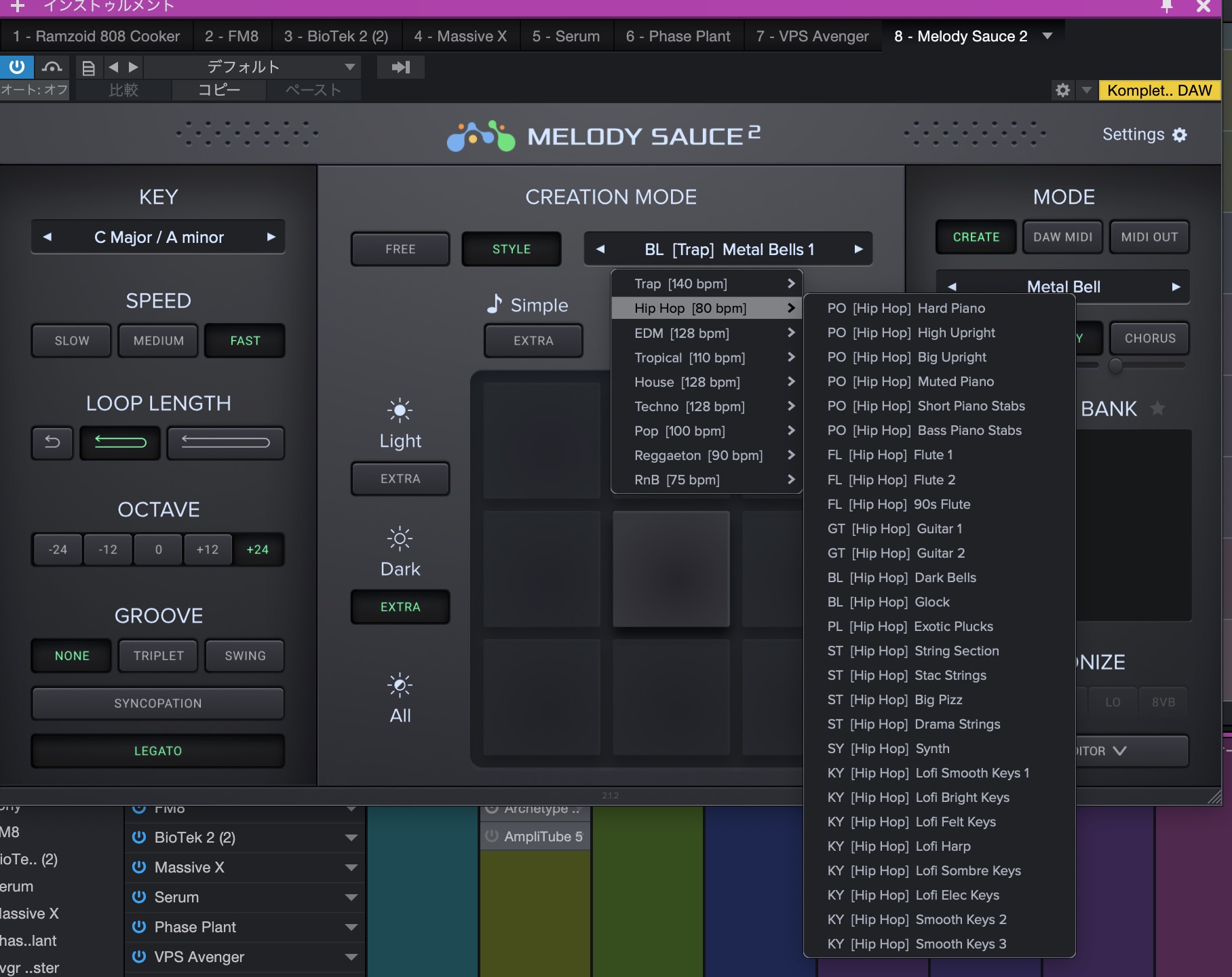Go to next preset arrow in toolbar

click(134, 67)
